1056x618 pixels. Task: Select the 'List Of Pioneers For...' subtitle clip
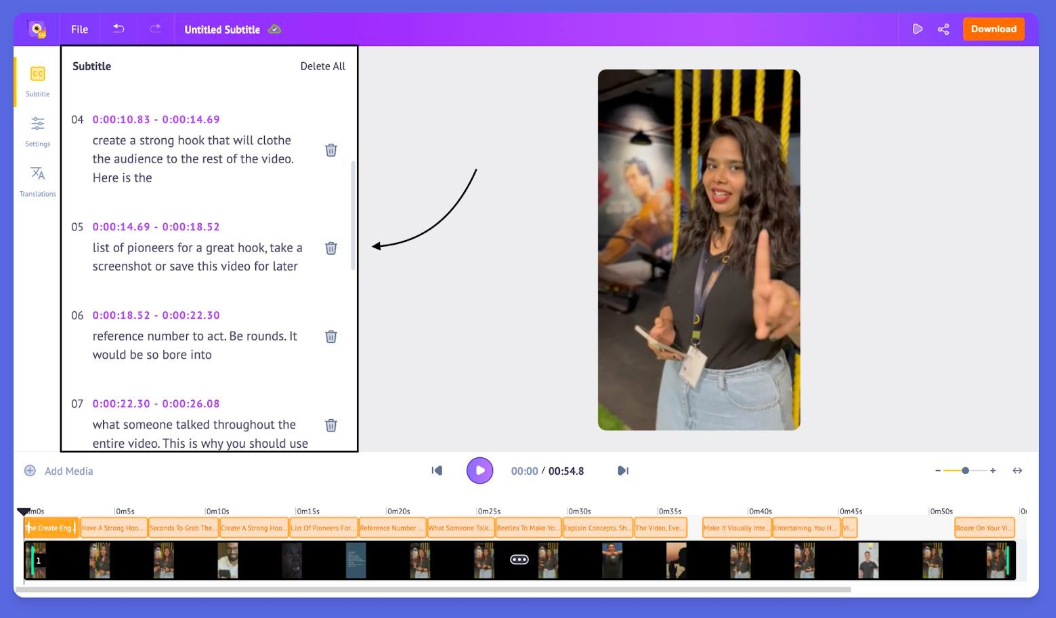tap(323, 528)
